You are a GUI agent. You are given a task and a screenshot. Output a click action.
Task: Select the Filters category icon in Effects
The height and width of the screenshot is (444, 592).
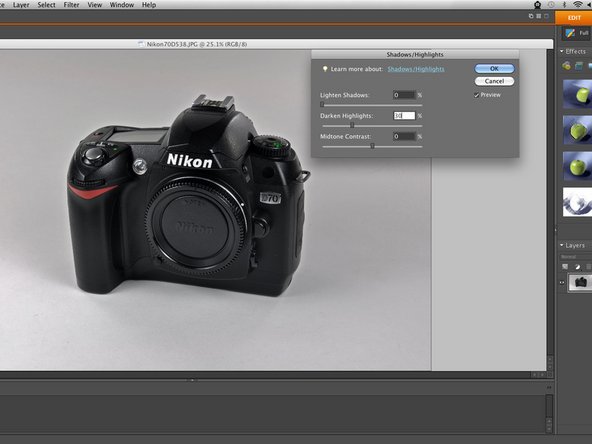pos(566,66)
